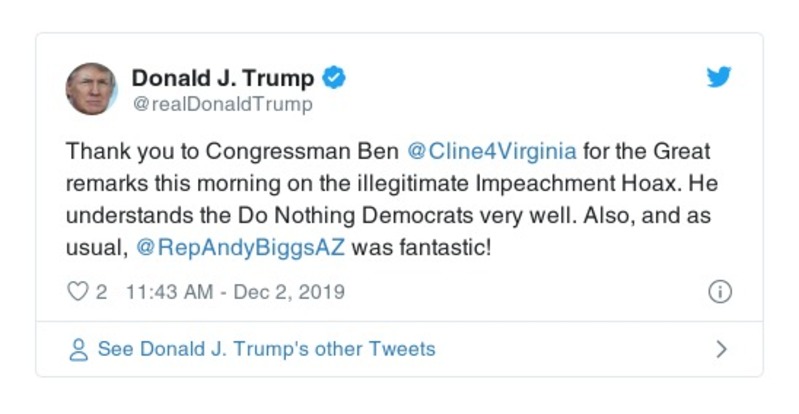Open the Donald J. Trump display name

point(223,78)
